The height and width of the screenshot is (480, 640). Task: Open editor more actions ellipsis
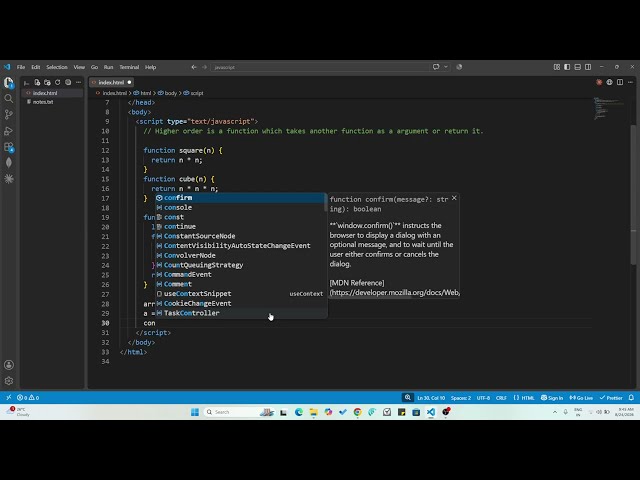tap(630, 82)
